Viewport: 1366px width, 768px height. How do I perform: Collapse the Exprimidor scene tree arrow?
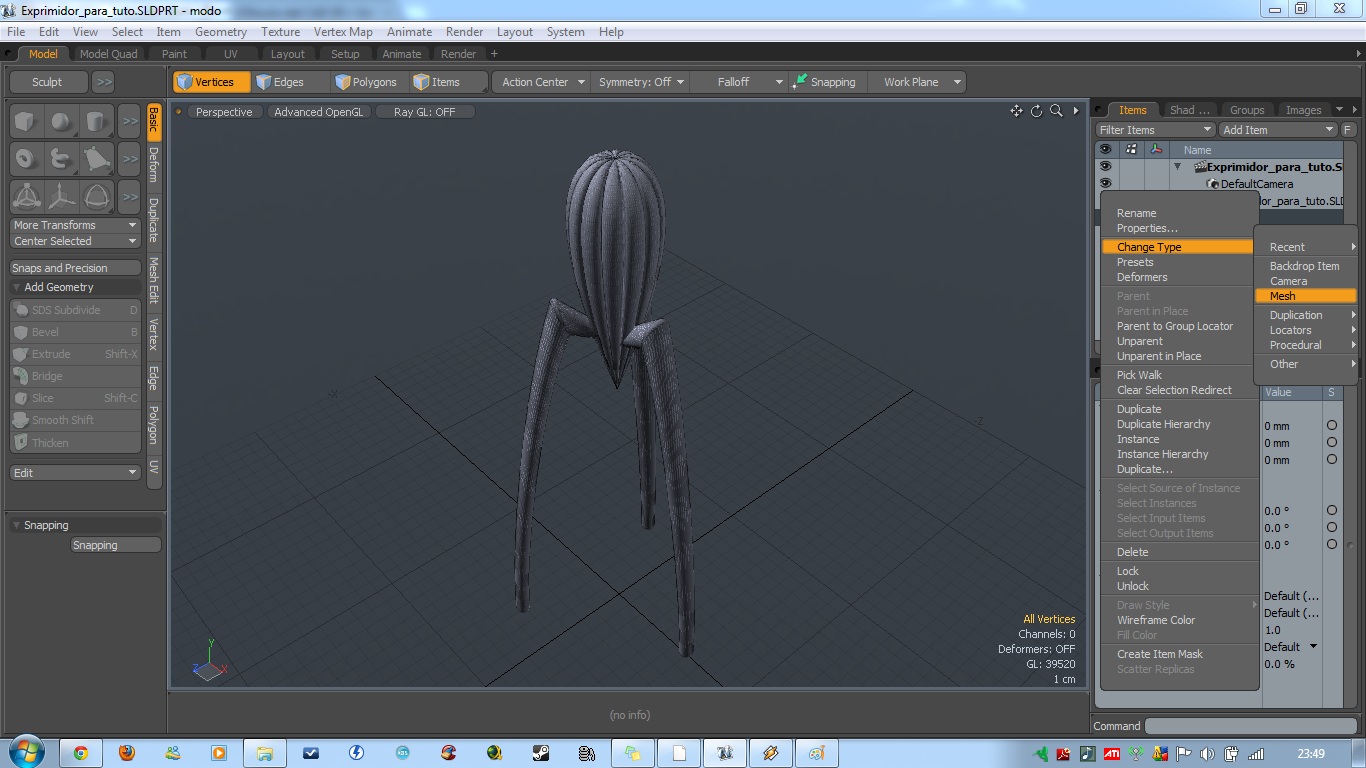click(x=1177, y=167)
